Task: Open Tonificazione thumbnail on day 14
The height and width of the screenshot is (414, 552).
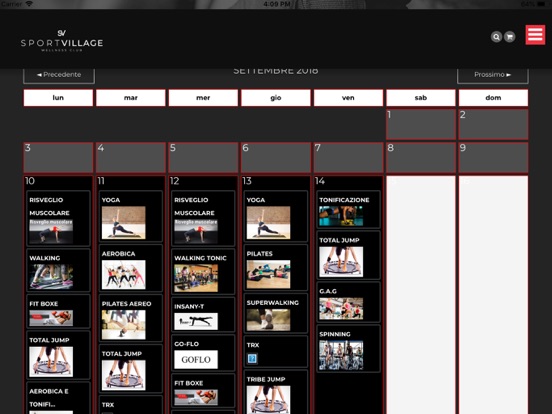Action: (341, 216)
